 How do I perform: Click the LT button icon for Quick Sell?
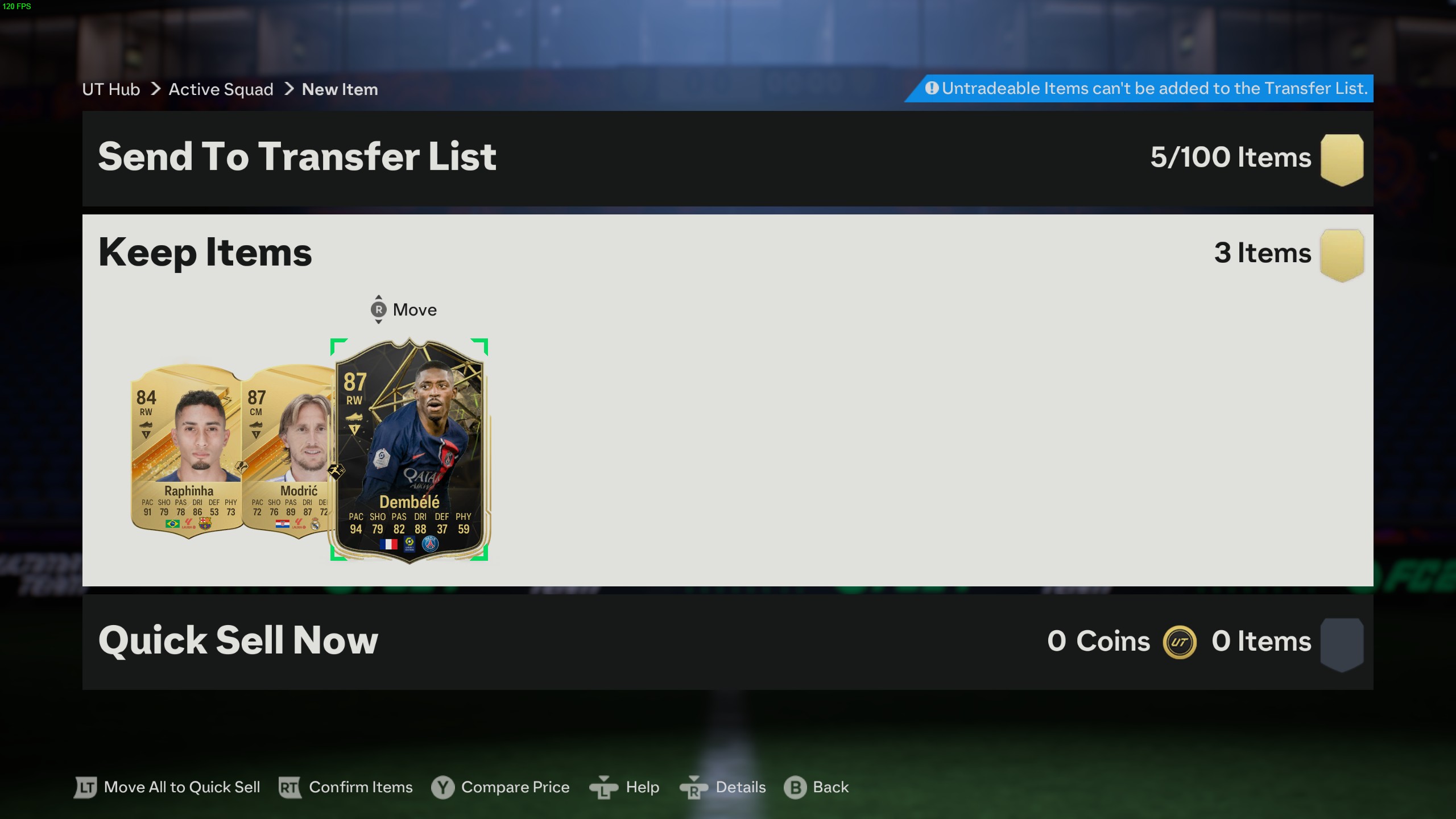86,788
